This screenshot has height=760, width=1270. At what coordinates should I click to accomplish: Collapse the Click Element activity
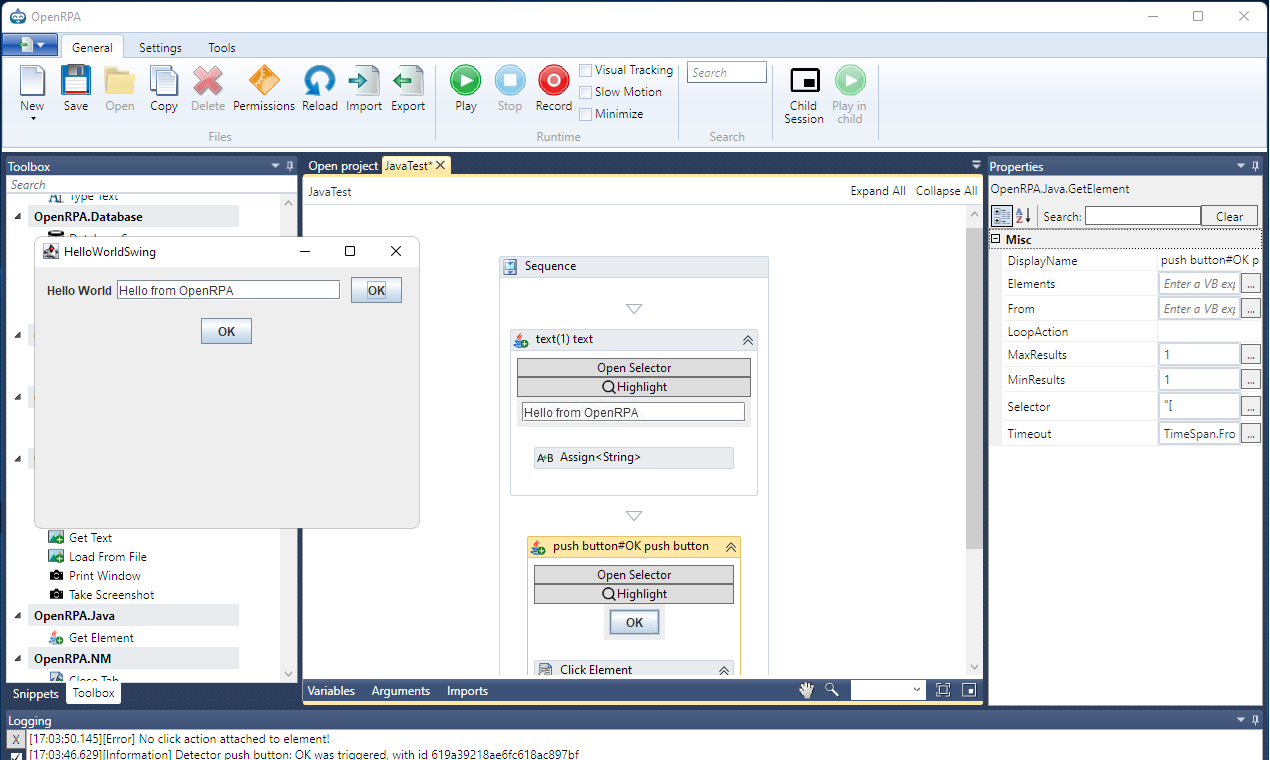[x=724, y=670]
